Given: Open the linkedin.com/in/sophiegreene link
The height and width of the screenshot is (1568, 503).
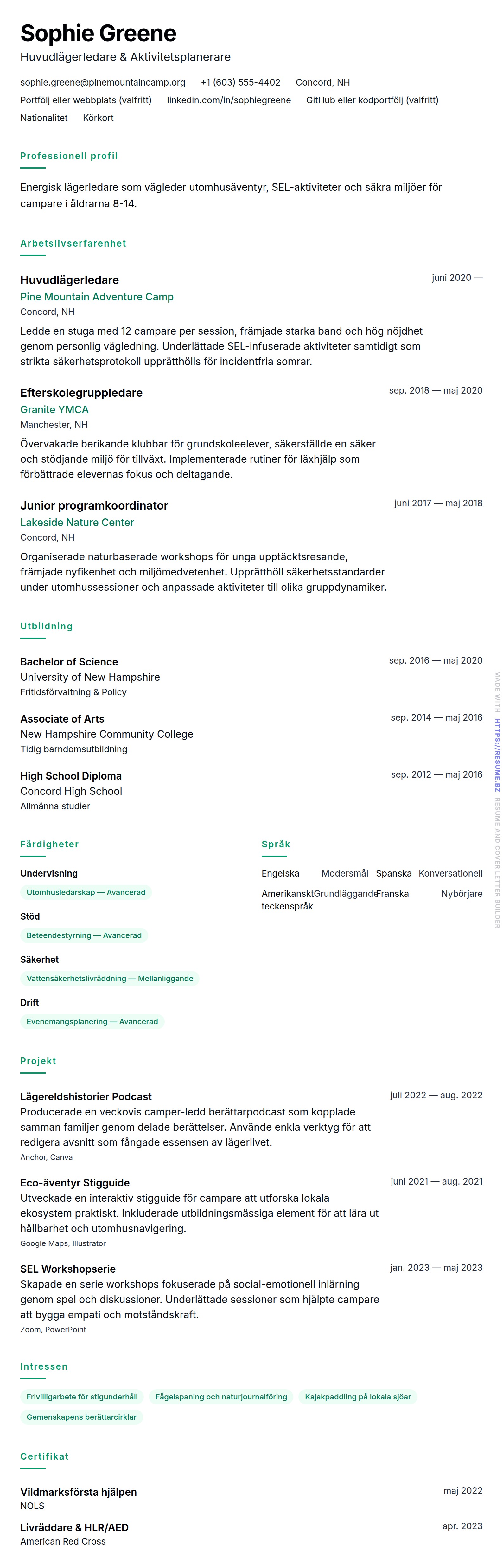Looking at the screenshot, I should coord(229,100).
